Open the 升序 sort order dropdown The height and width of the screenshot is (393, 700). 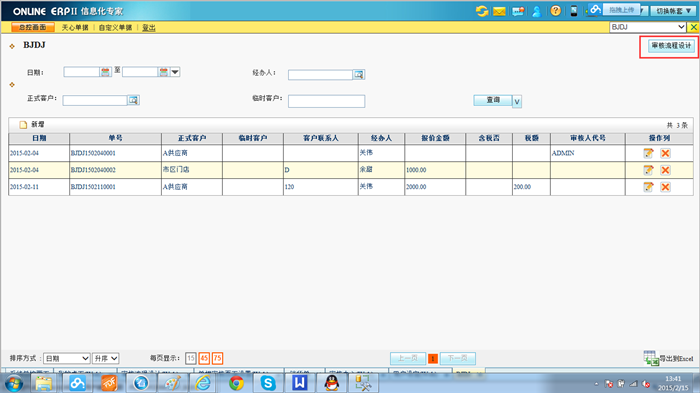click(105, 358)
